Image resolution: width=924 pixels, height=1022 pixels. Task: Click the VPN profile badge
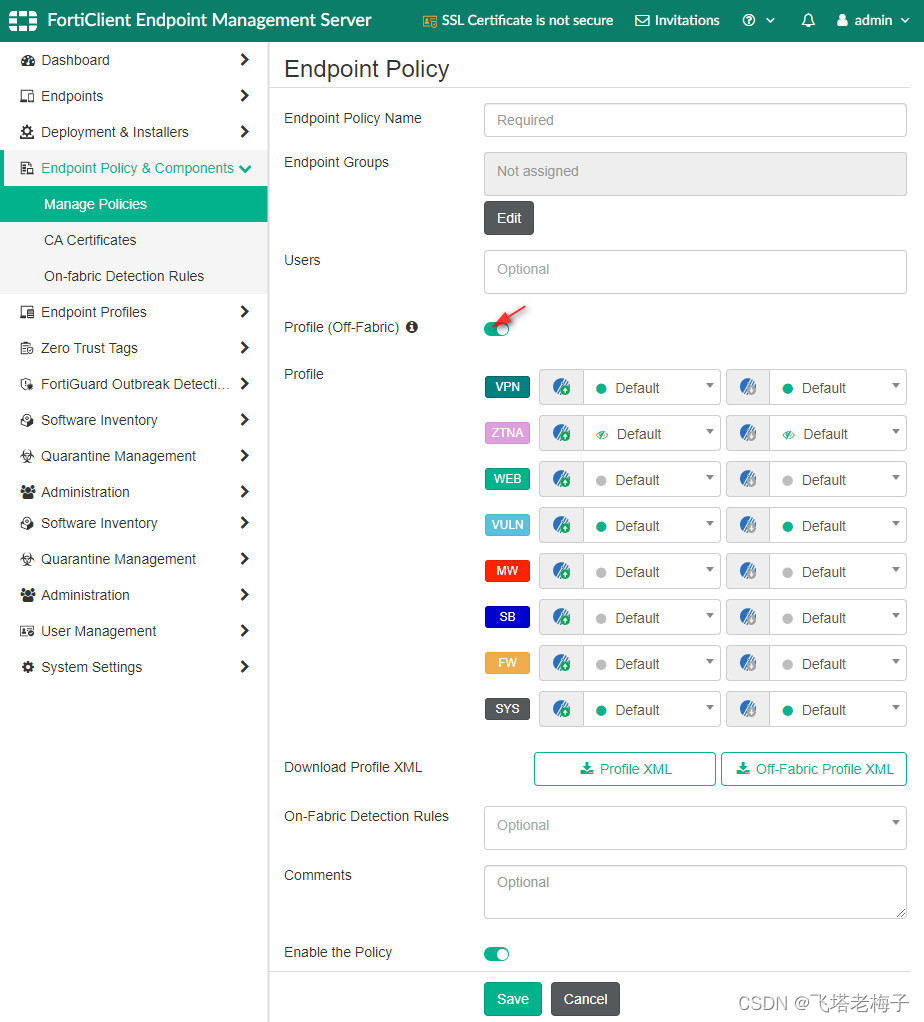click(x=507, y=387)
